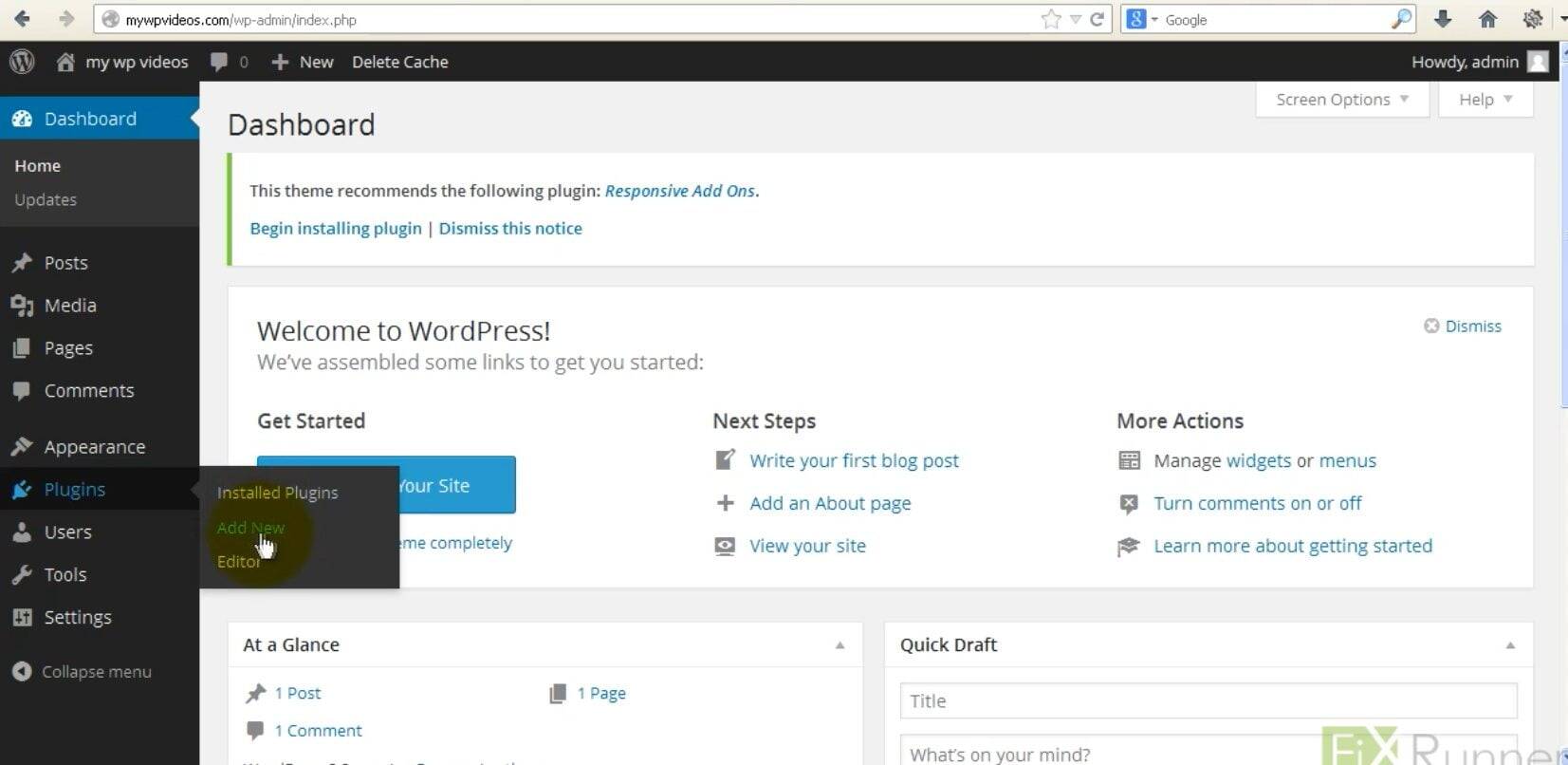This screenshot has height=765, width=1568.
Task: Click the Google search magnifier icon
Action: coord(1401,19)
